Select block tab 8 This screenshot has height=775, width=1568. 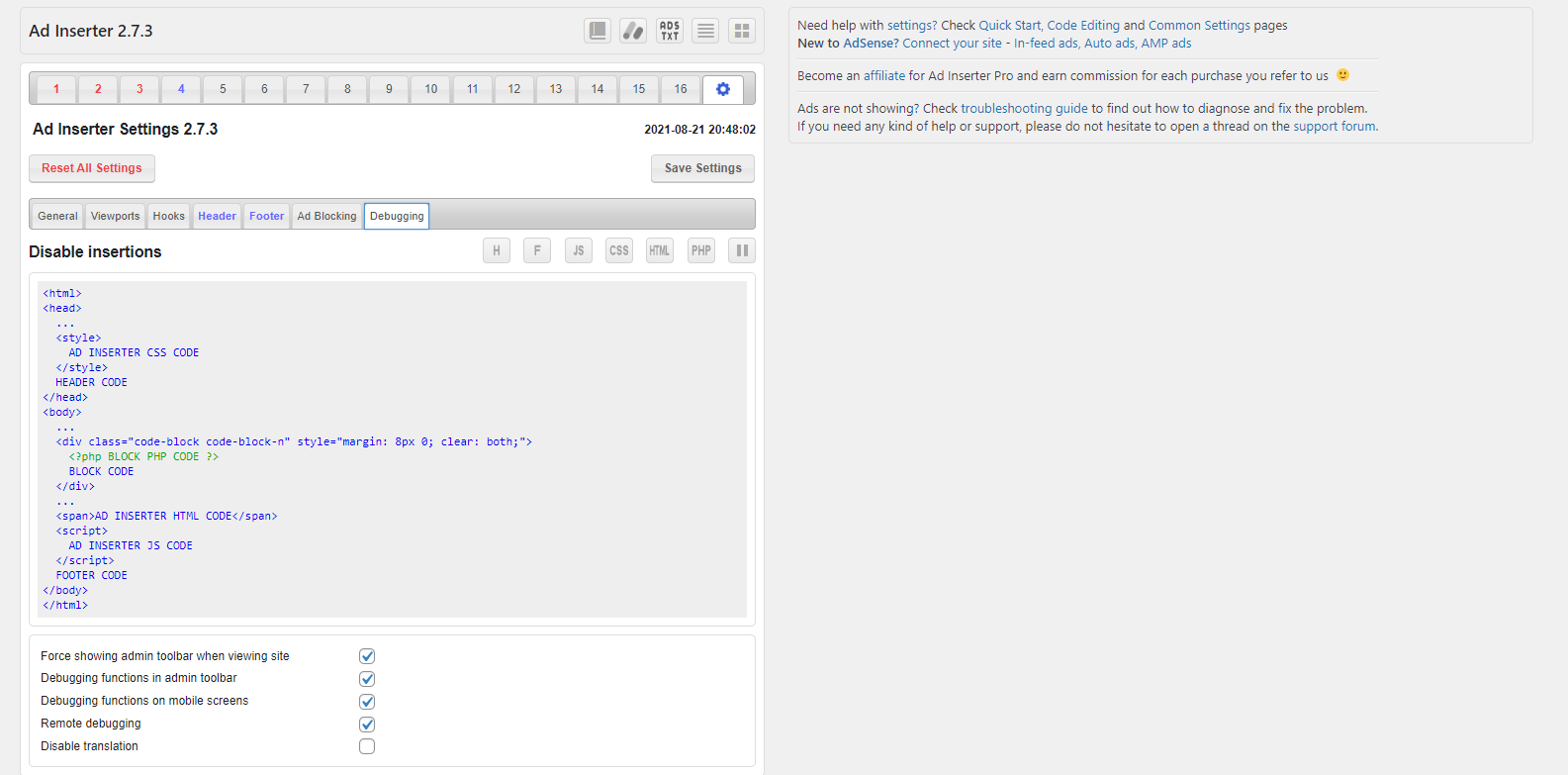tap(347, 89)
